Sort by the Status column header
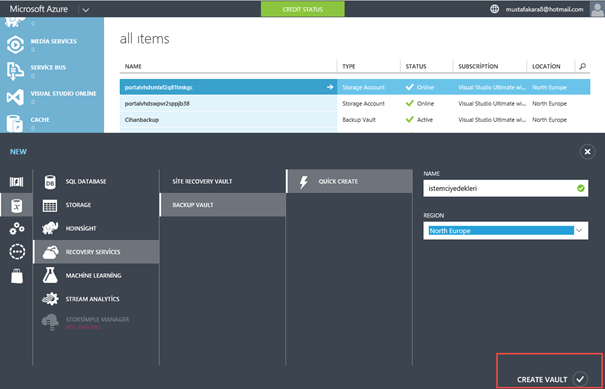Image resolution: width=605 pixels, height=389 pixels. [416, 66]
